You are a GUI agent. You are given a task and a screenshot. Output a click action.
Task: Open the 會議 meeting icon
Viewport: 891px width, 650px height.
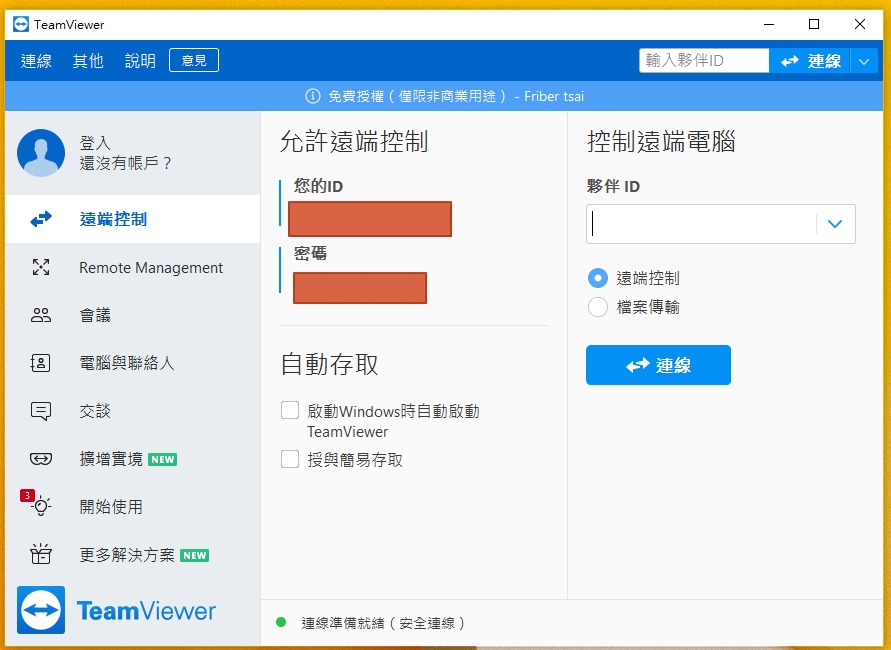[x=41, y=315]
